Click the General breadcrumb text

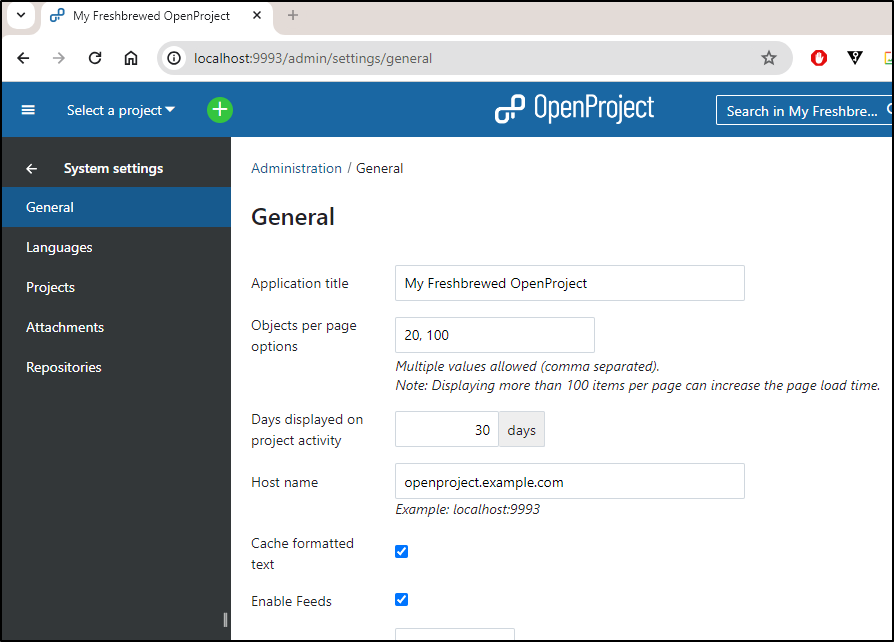pos(380,168)
